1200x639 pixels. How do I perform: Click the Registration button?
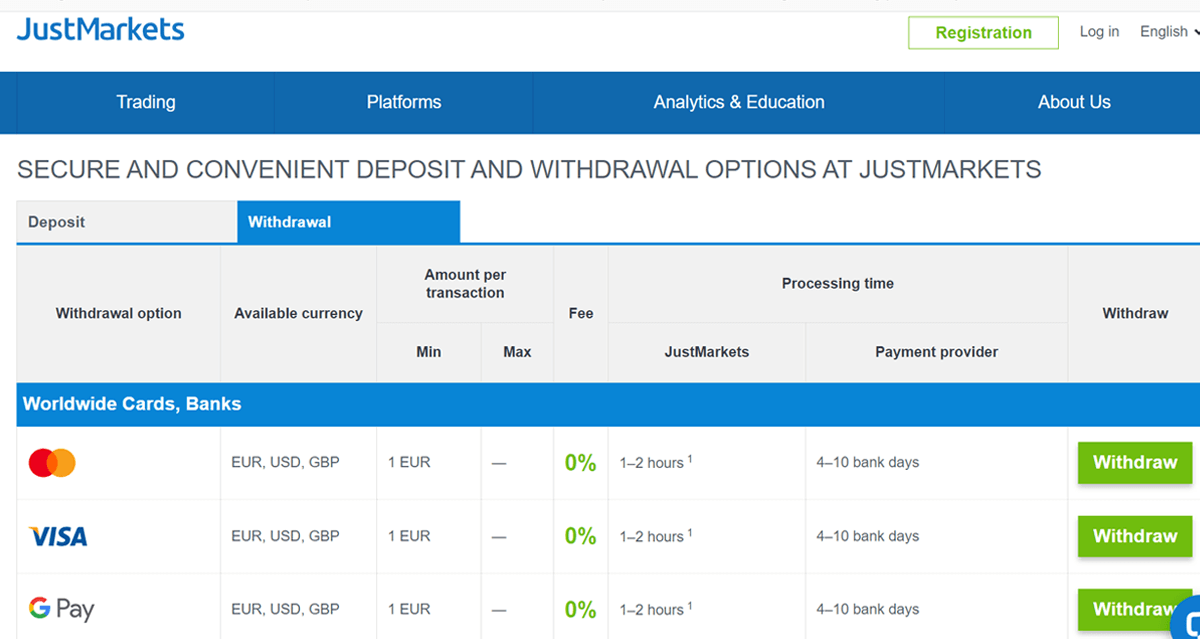983,33
